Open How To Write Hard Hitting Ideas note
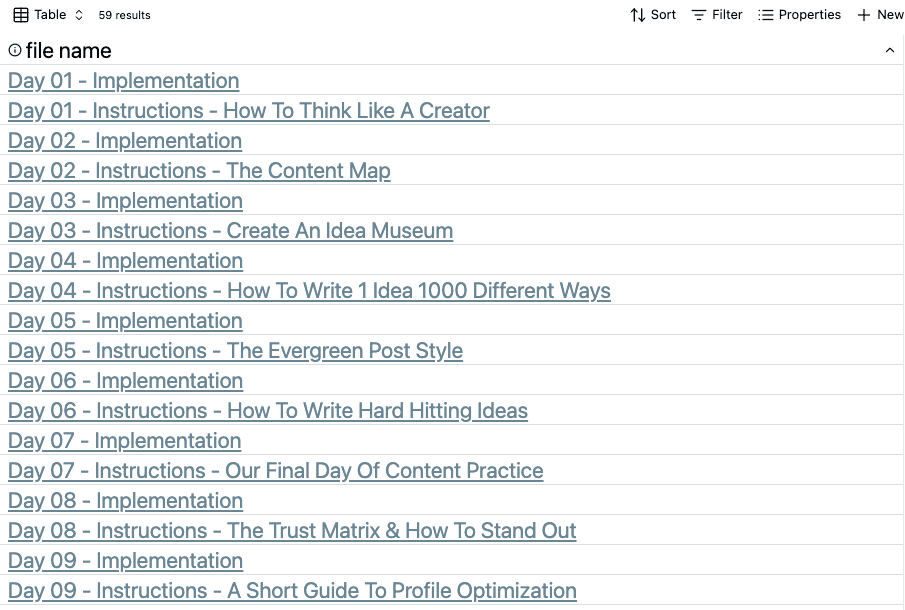Viewport: 905px width, 610px height. (268, 411)
